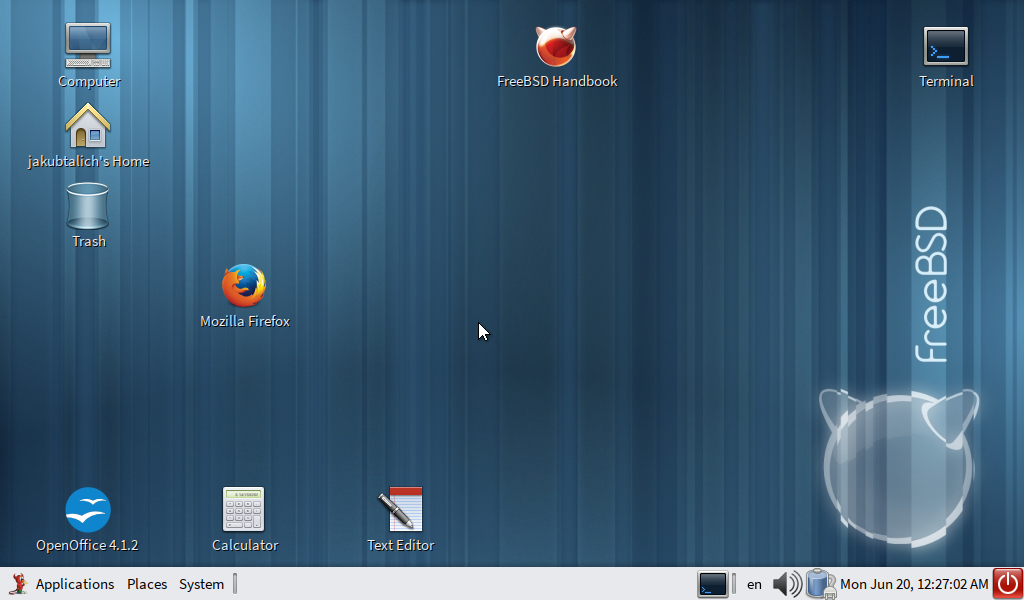Launch the Calculator desktop icon
Image resolution: width=1024 pixels, height=600 pixels.
(244, 509)
